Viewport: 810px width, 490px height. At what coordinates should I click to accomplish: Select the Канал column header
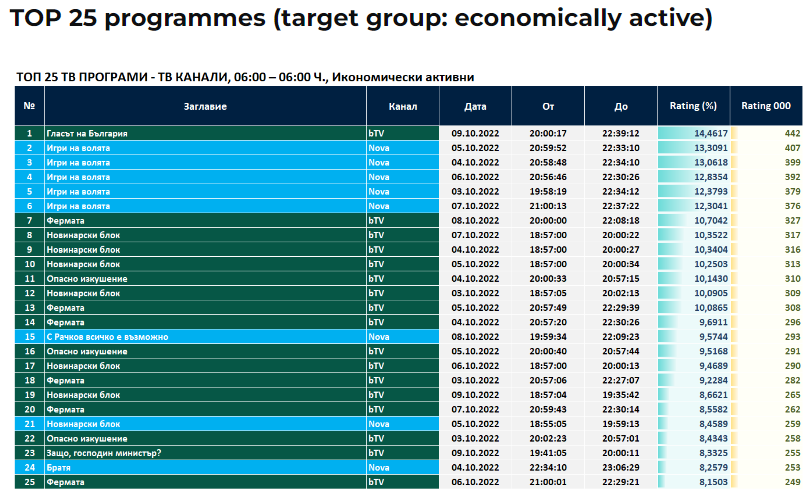point(402,106)
